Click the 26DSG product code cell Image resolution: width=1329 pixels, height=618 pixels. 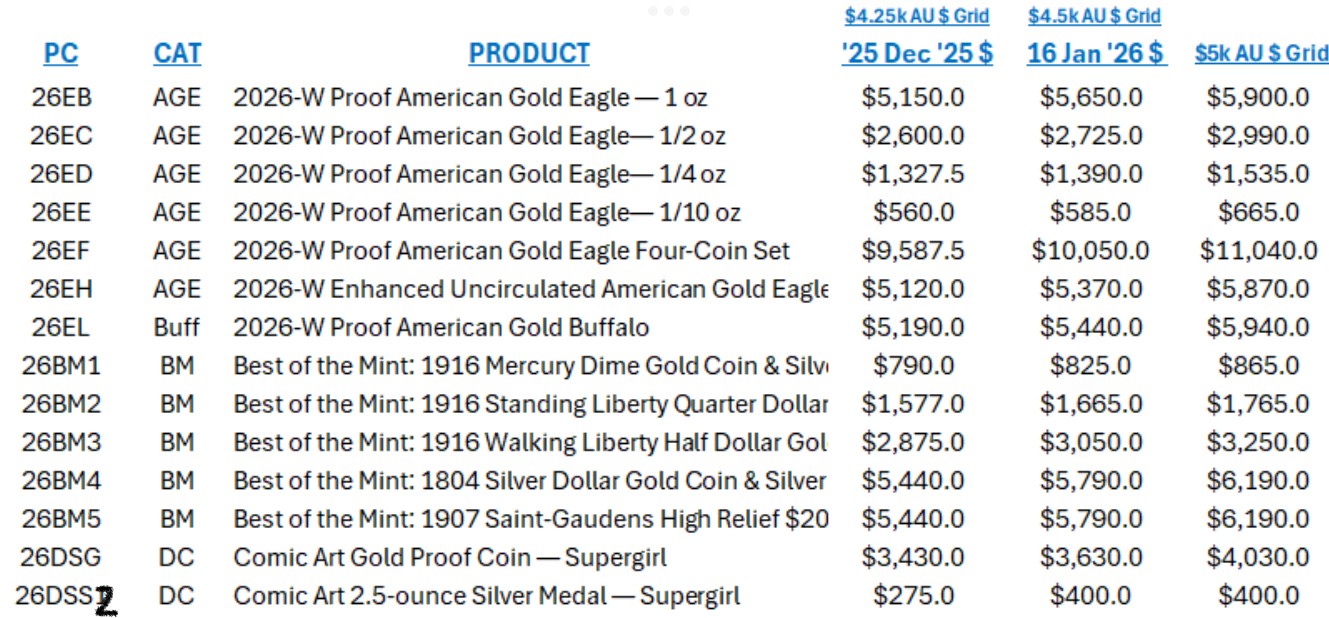click(61, 557)
